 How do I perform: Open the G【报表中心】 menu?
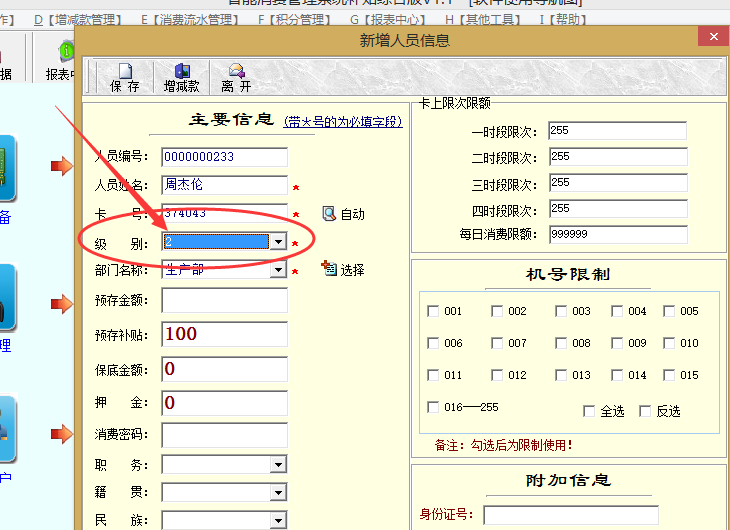tap(388, 20)
